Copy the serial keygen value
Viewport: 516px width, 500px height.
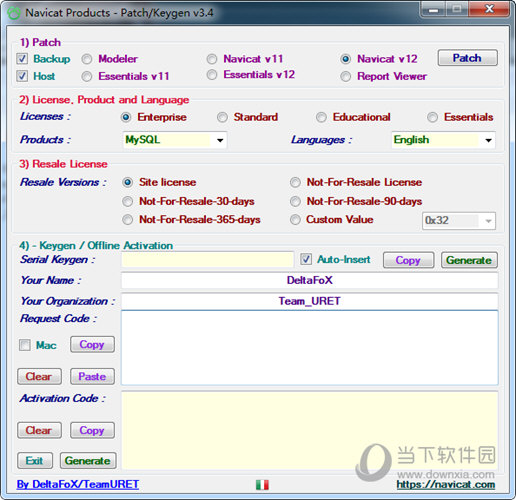click(x=408, y=260)
